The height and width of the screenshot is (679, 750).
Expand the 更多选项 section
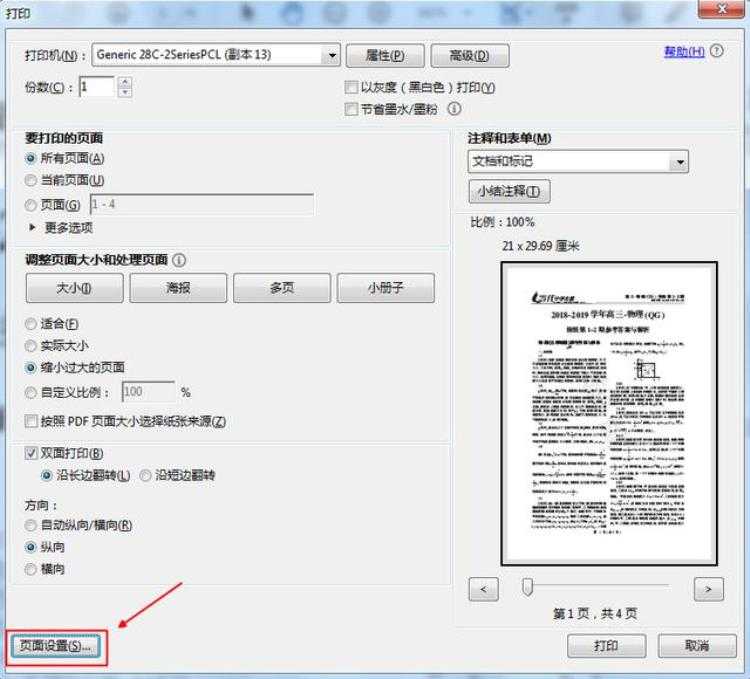[x=32, y=228]
